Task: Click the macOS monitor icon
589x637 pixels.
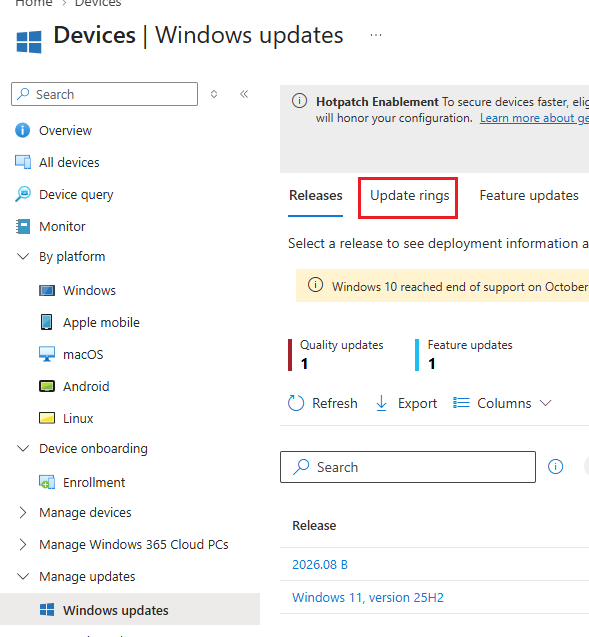Action: pos(47,354)
